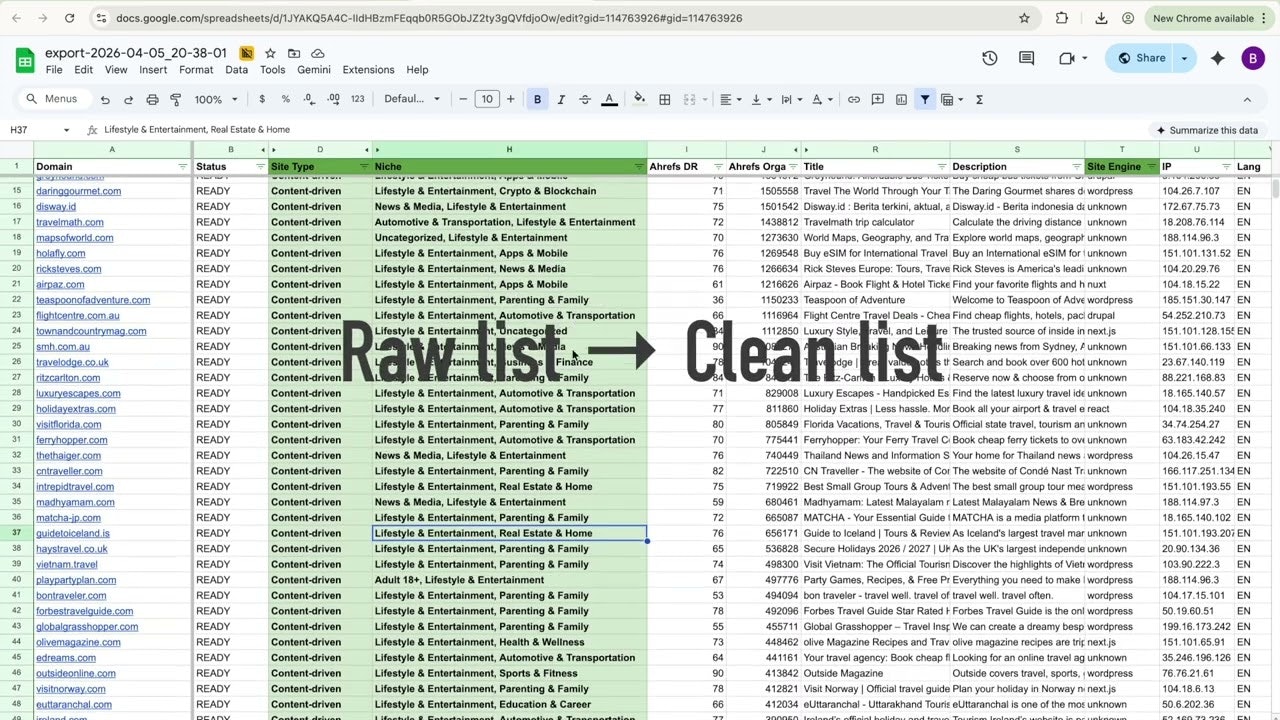The image size is (1280, 720).
Task: Click the Gemini spark icon in header
Action: point(1217,58)
